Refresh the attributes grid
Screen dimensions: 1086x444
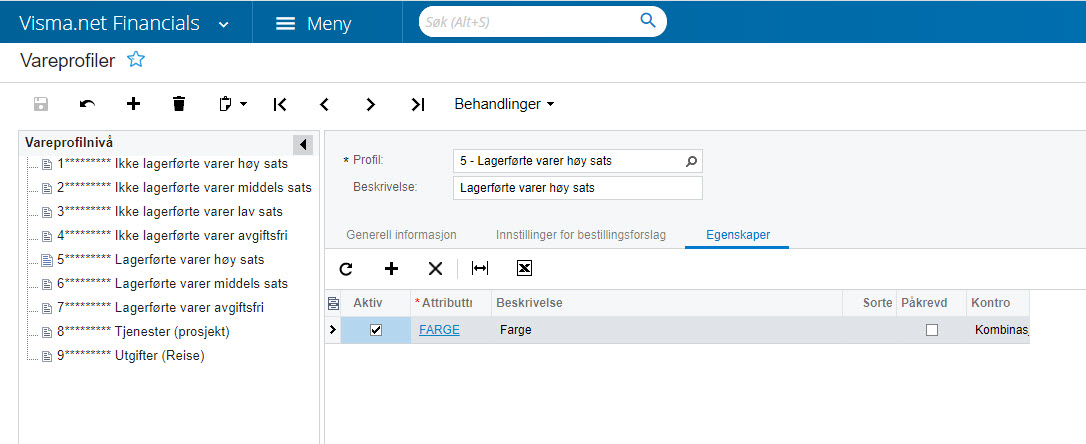346,269
